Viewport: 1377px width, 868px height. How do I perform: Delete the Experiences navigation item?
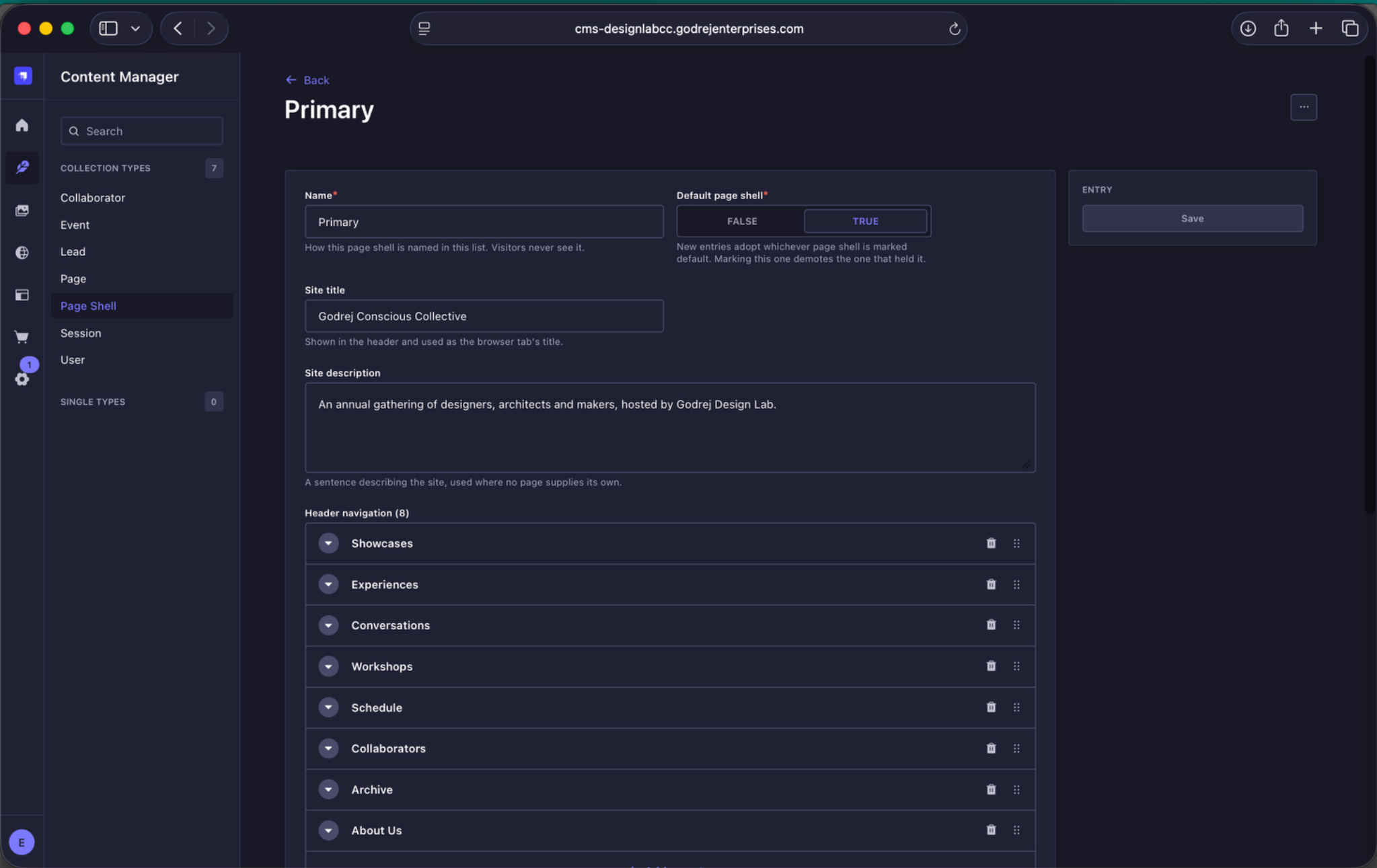click(991, 584)
